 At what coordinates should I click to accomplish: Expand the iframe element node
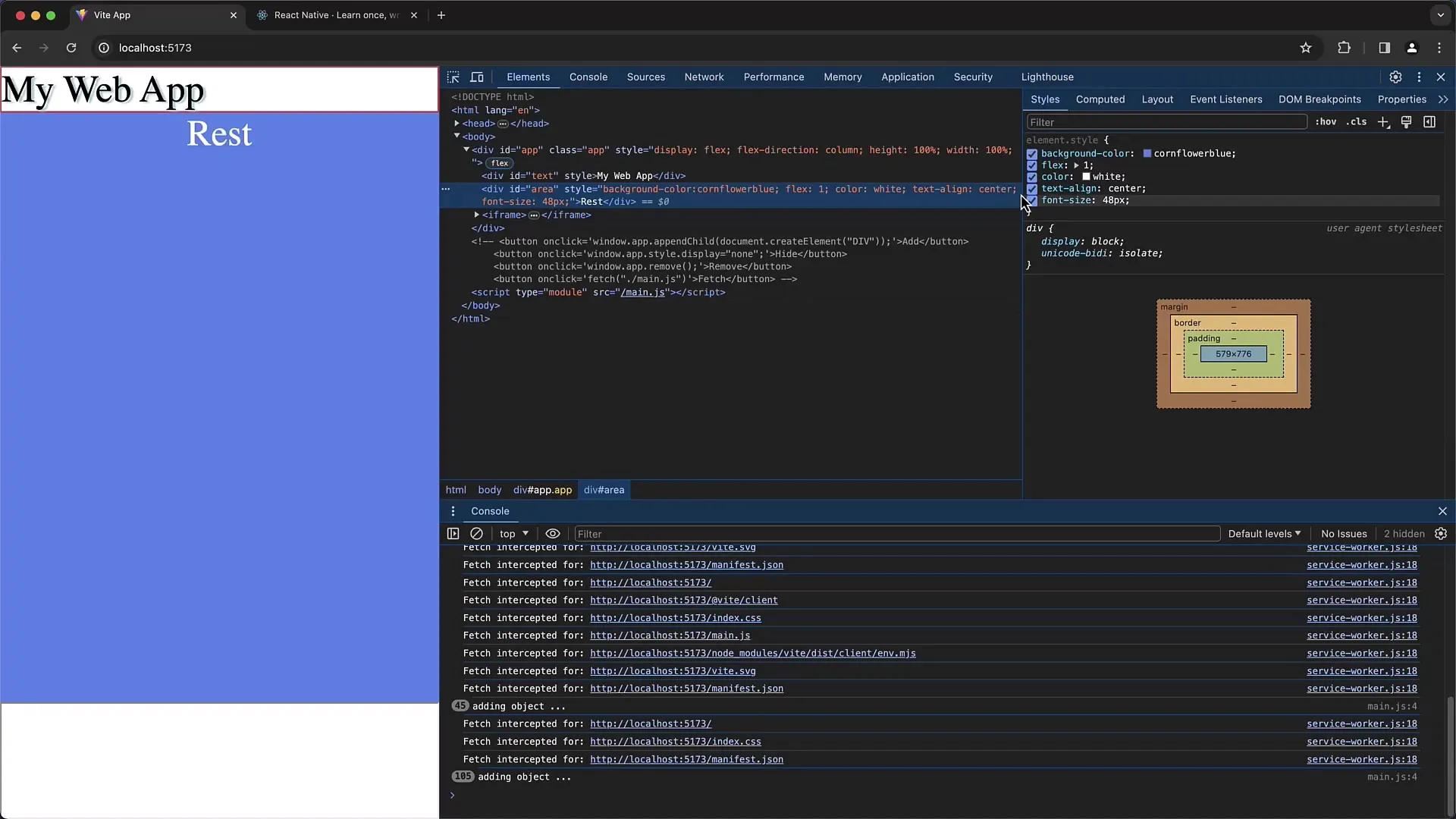[x=476, y=215]
